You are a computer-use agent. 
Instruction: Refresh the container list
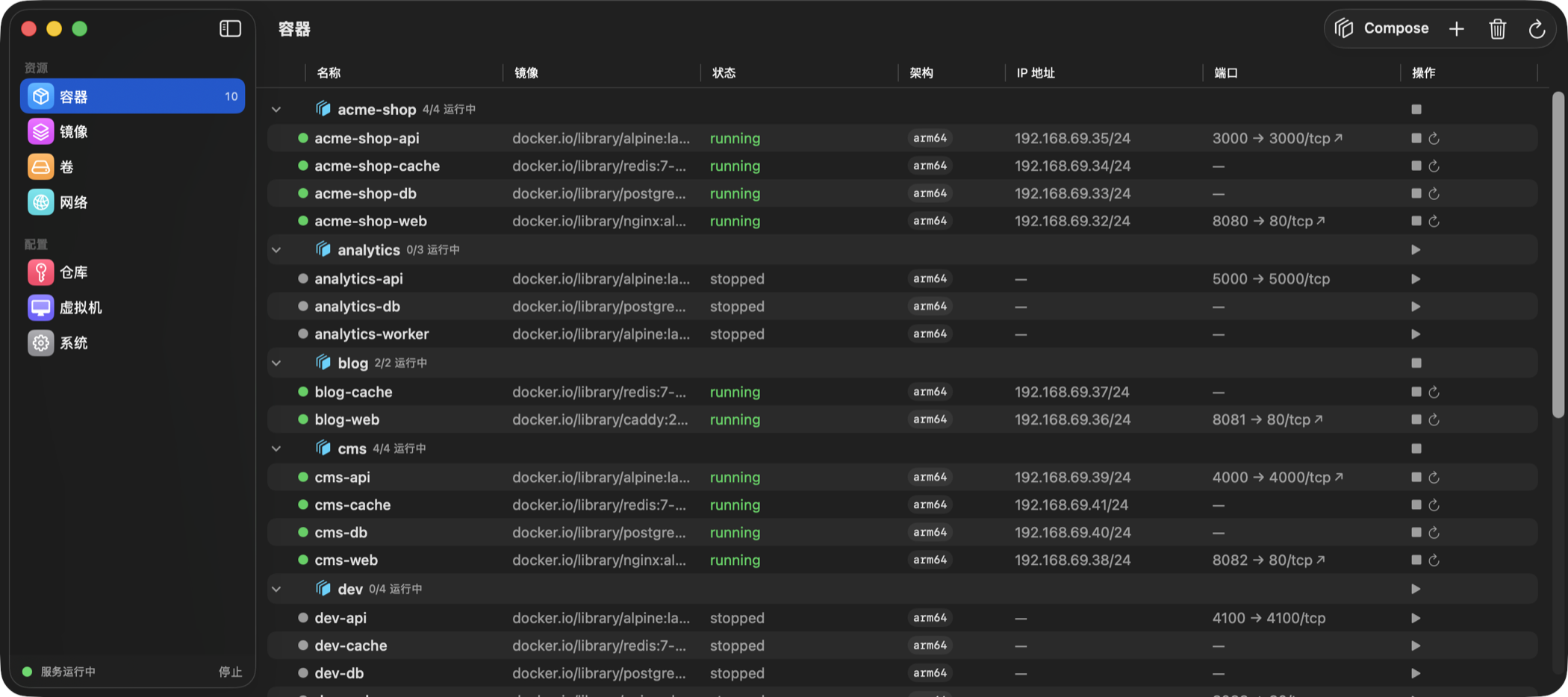[1537, 29]
